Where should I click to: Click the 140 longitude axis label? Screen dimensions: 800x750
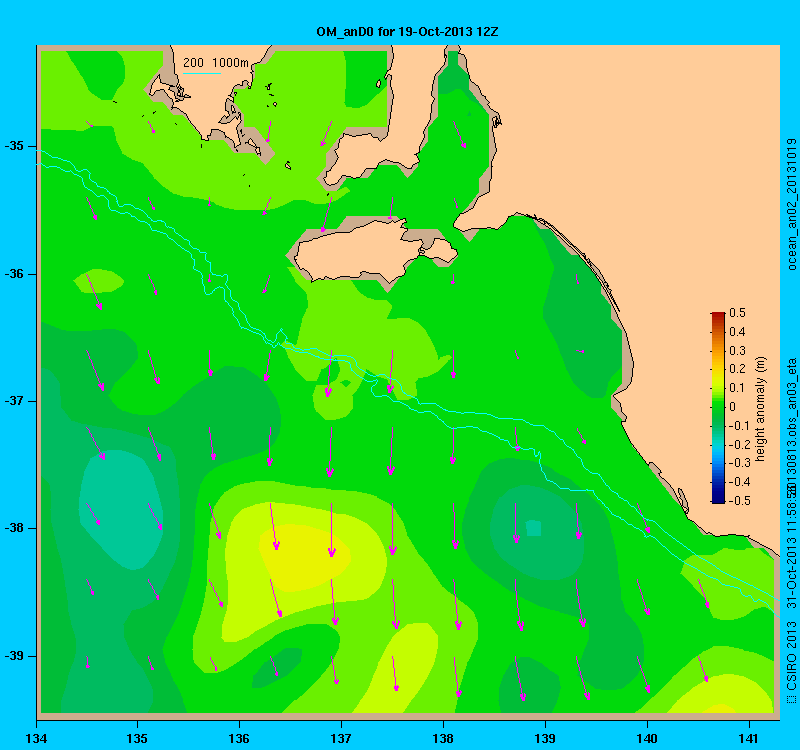647,739
